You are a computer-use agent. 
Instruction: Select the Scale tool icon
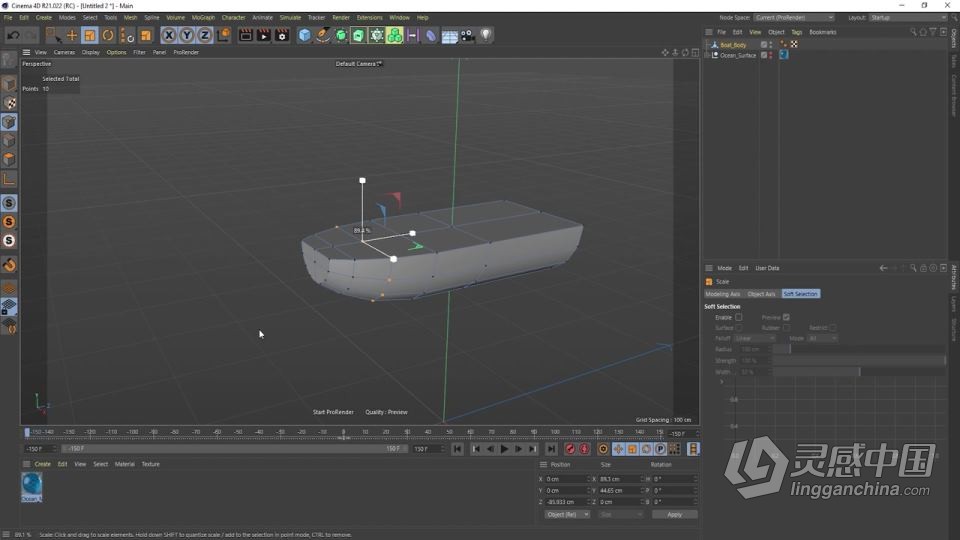[90, 36]
